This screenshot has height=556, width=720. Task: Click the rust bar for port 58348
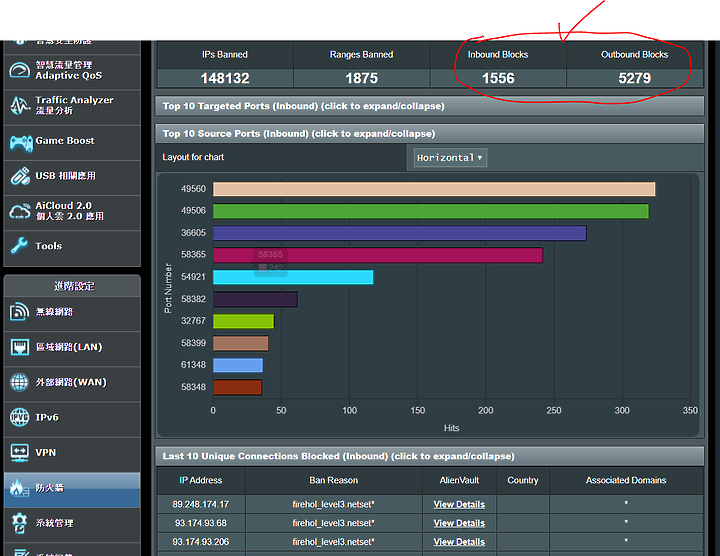[237, 388]
